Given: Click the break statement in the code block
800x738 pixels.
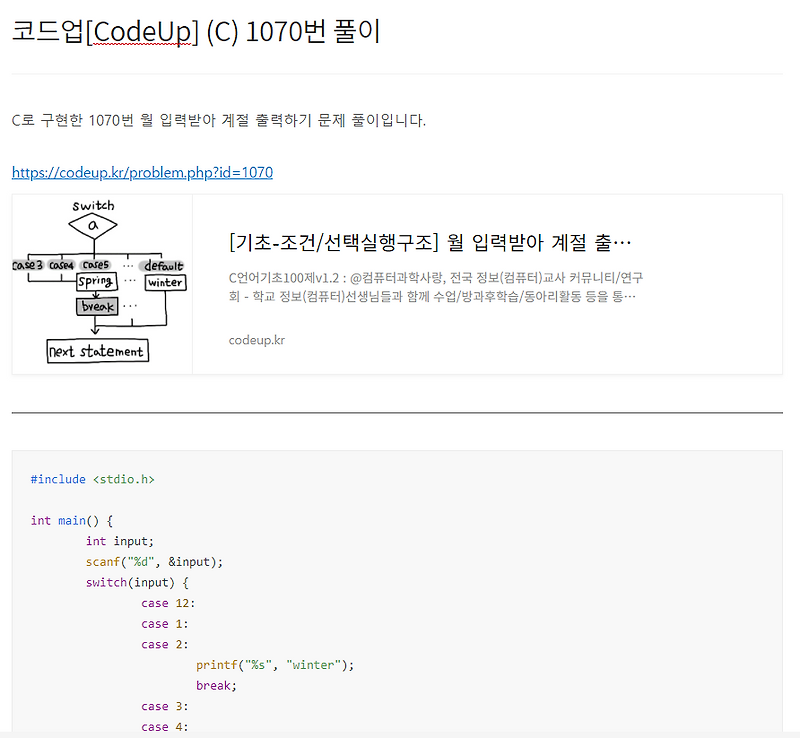Looking at the screenshot, I should tap(215, 685).
